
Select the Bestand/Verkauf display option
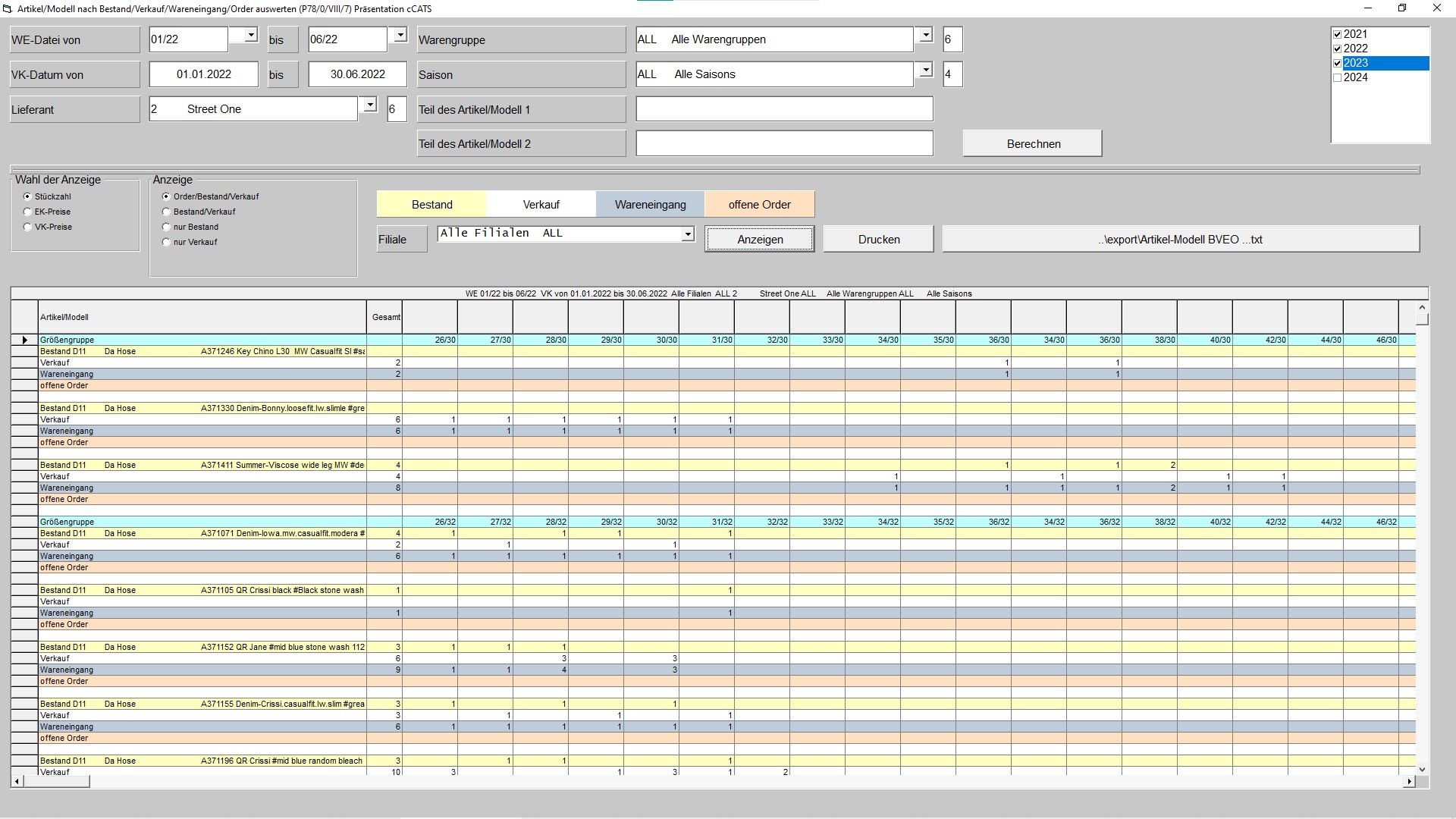click(x=167, y=212)
